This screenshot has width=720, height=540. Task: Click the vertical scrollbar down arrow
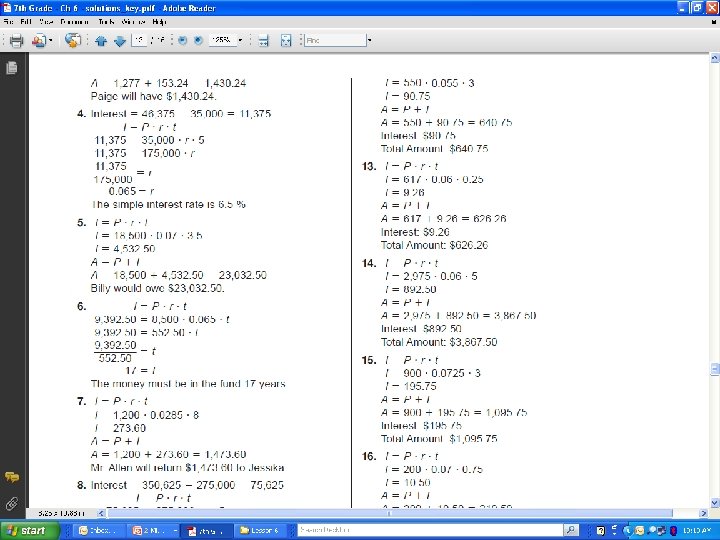(714, 503)
